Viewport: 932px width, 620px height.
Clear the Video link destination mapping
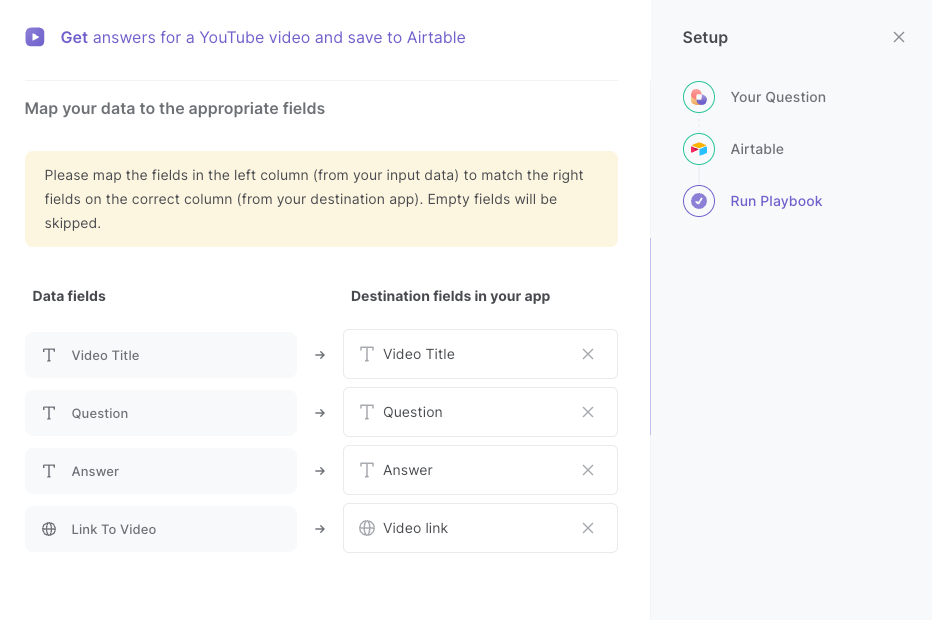pyautogui.click(x=587, y=528)
